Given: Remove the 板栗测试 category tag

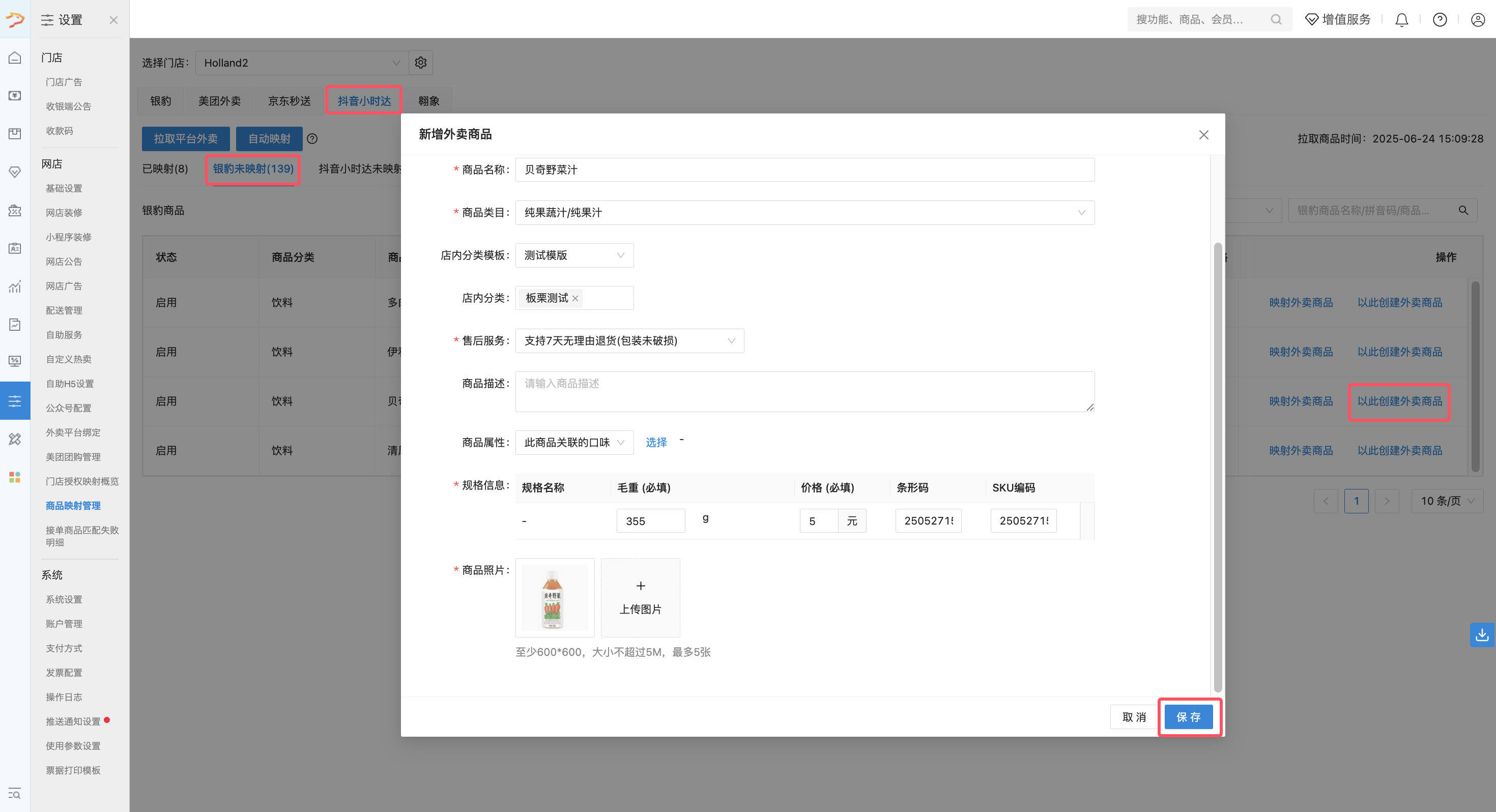Looking at the screenshot, I should (575, 299).
